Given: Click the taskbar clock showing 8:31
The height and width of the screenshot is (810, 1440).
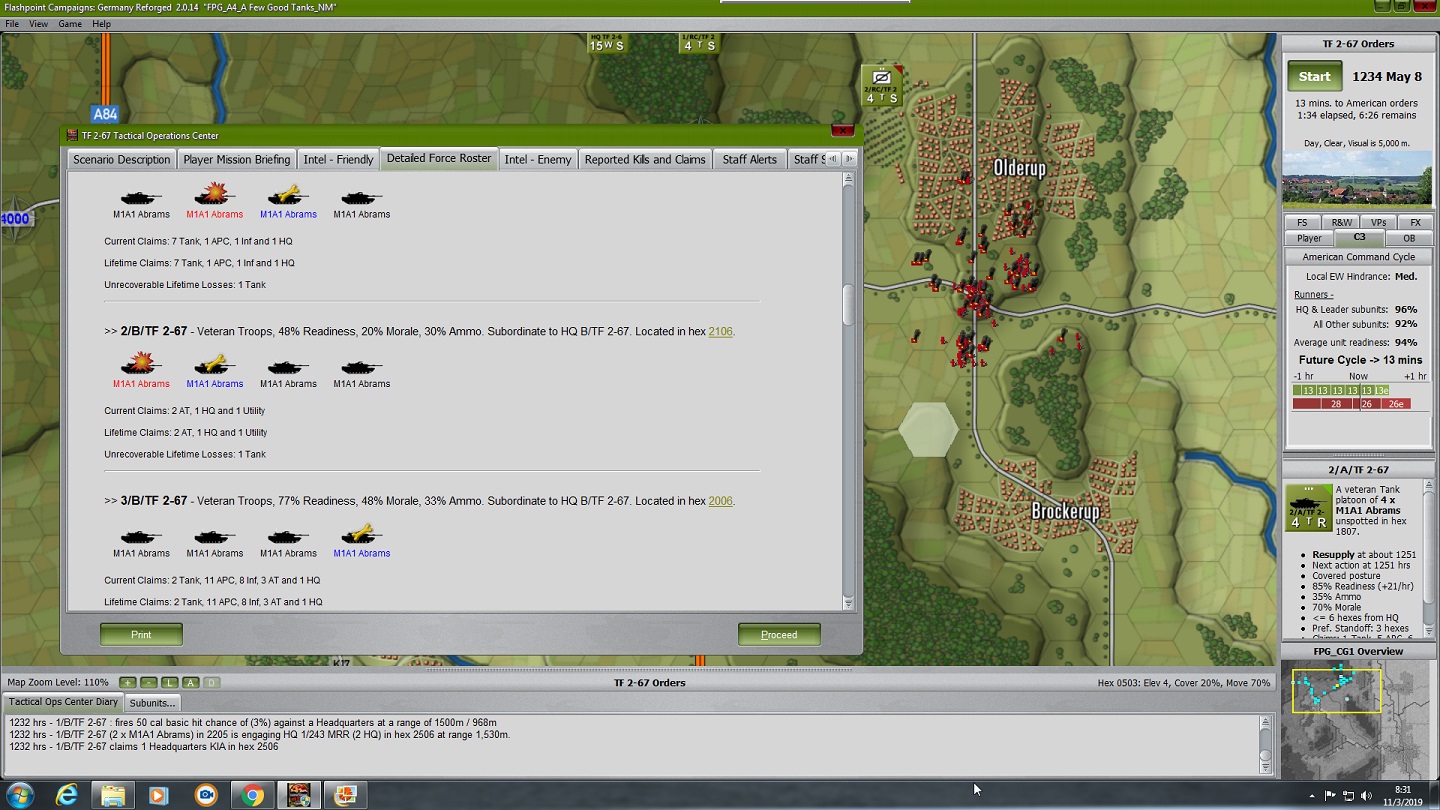Looking at the screenshot, I should [1402, 796].
